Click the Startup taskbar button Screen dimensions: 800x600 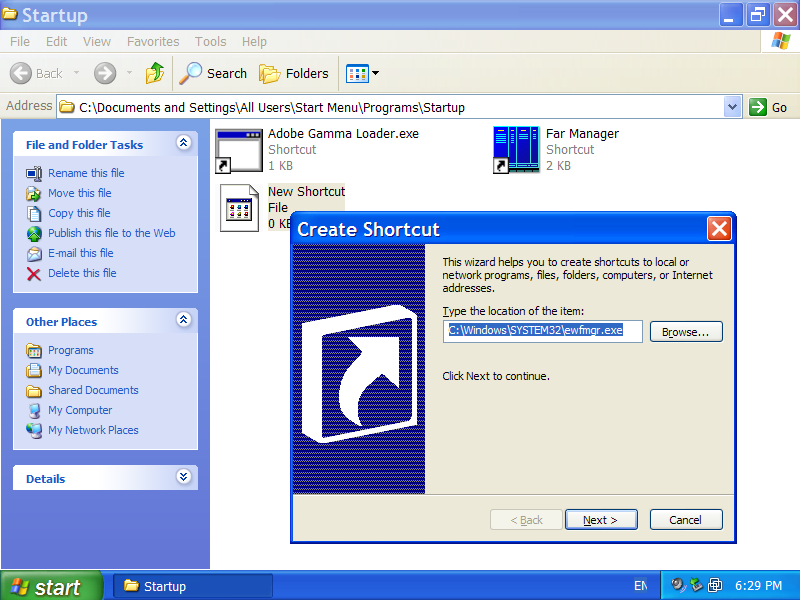(192, 586)
